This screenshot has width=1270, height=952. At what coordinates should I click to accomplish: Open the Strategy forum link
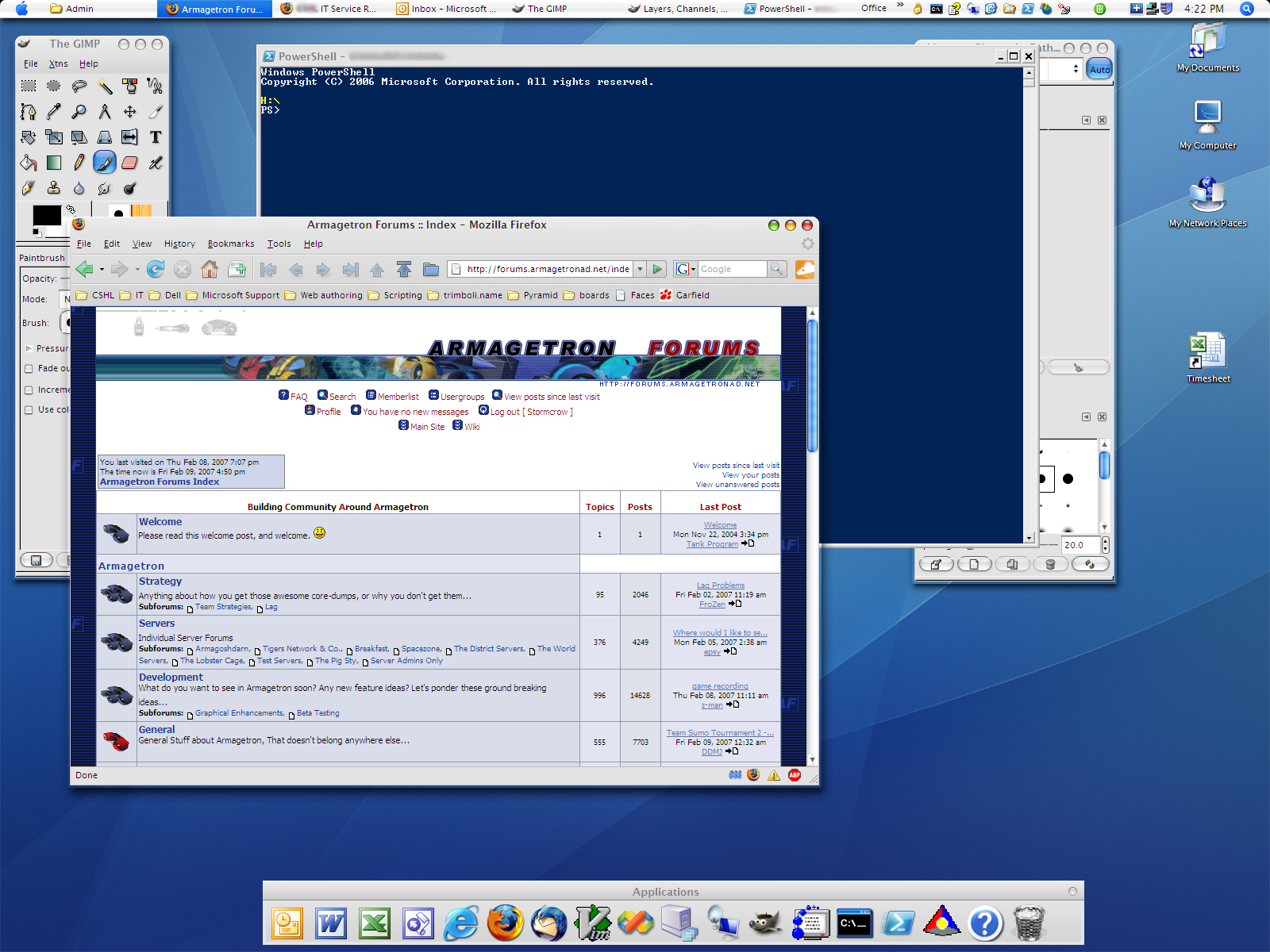click(160, 582)
